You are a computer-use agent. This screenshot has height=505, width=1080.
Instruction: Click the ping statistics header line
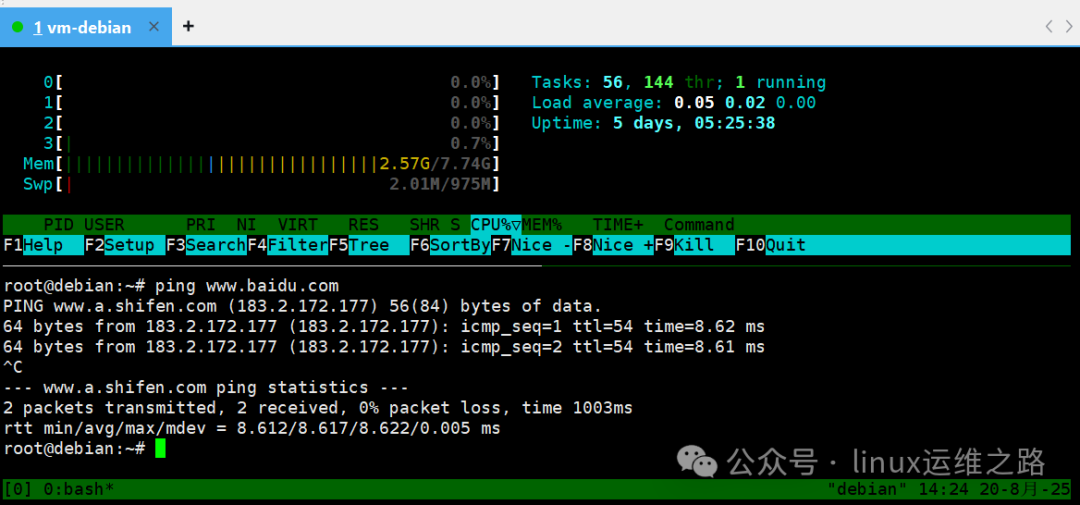(x=206, y=388)
